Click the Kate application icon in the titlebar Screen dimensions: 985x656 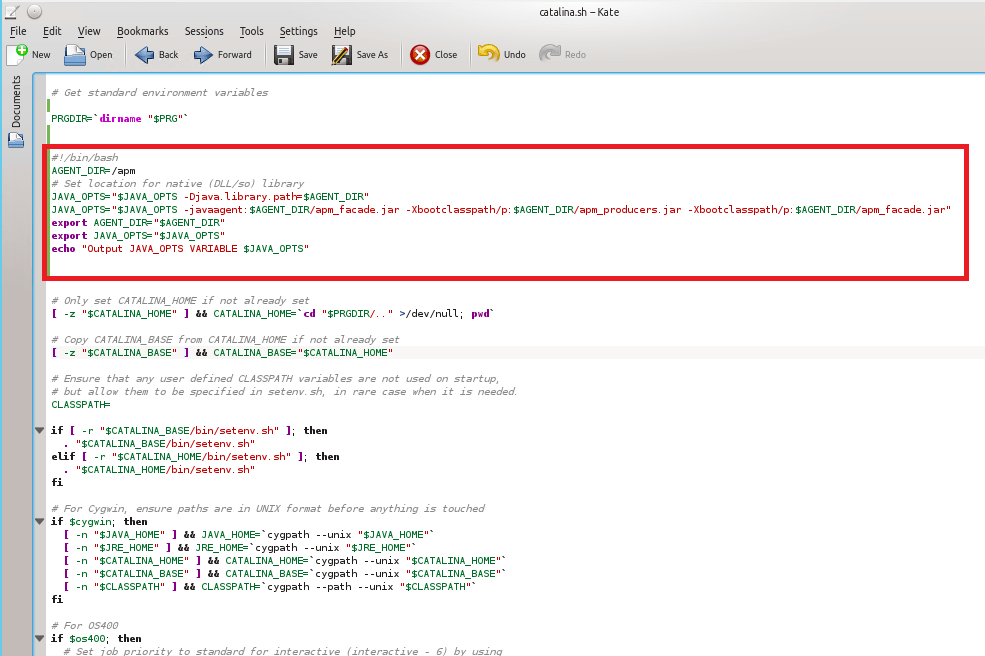point(13,11)
